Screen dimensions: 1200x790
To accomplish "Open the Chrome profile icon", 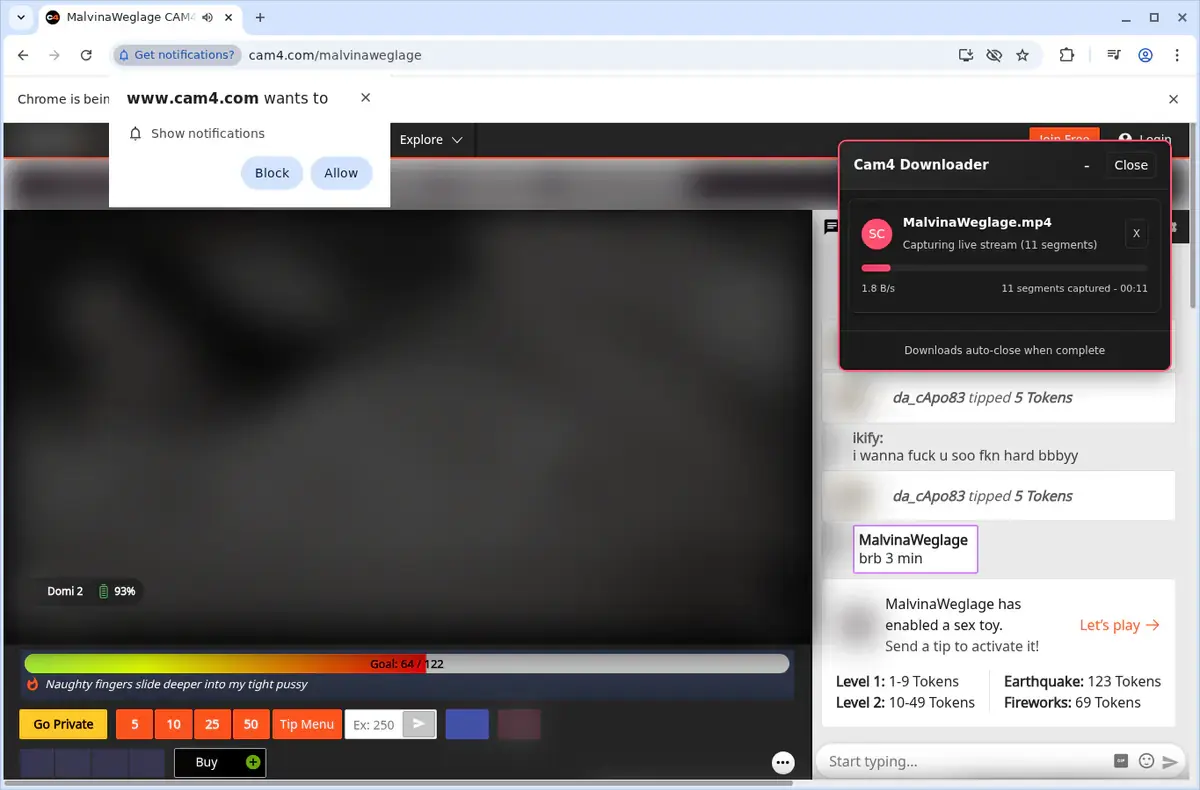I will click(x=1146, y=55).
